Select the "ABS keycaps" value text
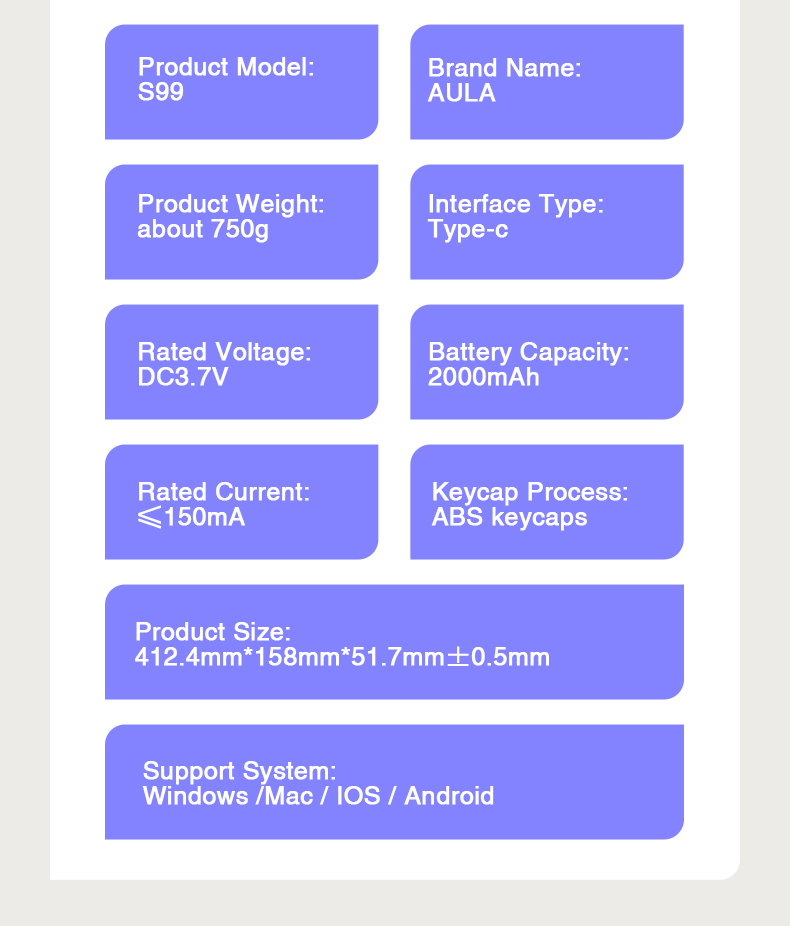This screenshot has width=790, height=926. 509,517
